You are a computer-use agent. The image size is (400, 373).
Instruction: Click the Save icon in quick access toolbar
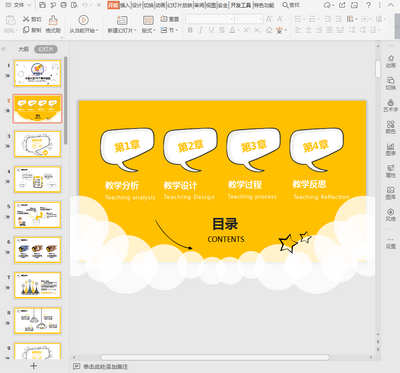[x=42, y=5]
